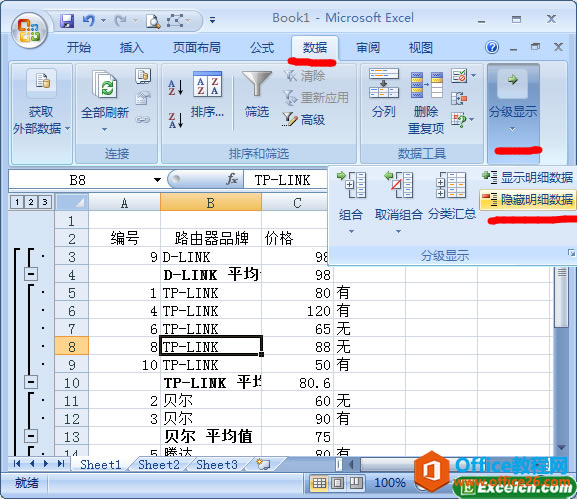Click the Sort A to Z ascending icon
577x499 pixels.
176,88
